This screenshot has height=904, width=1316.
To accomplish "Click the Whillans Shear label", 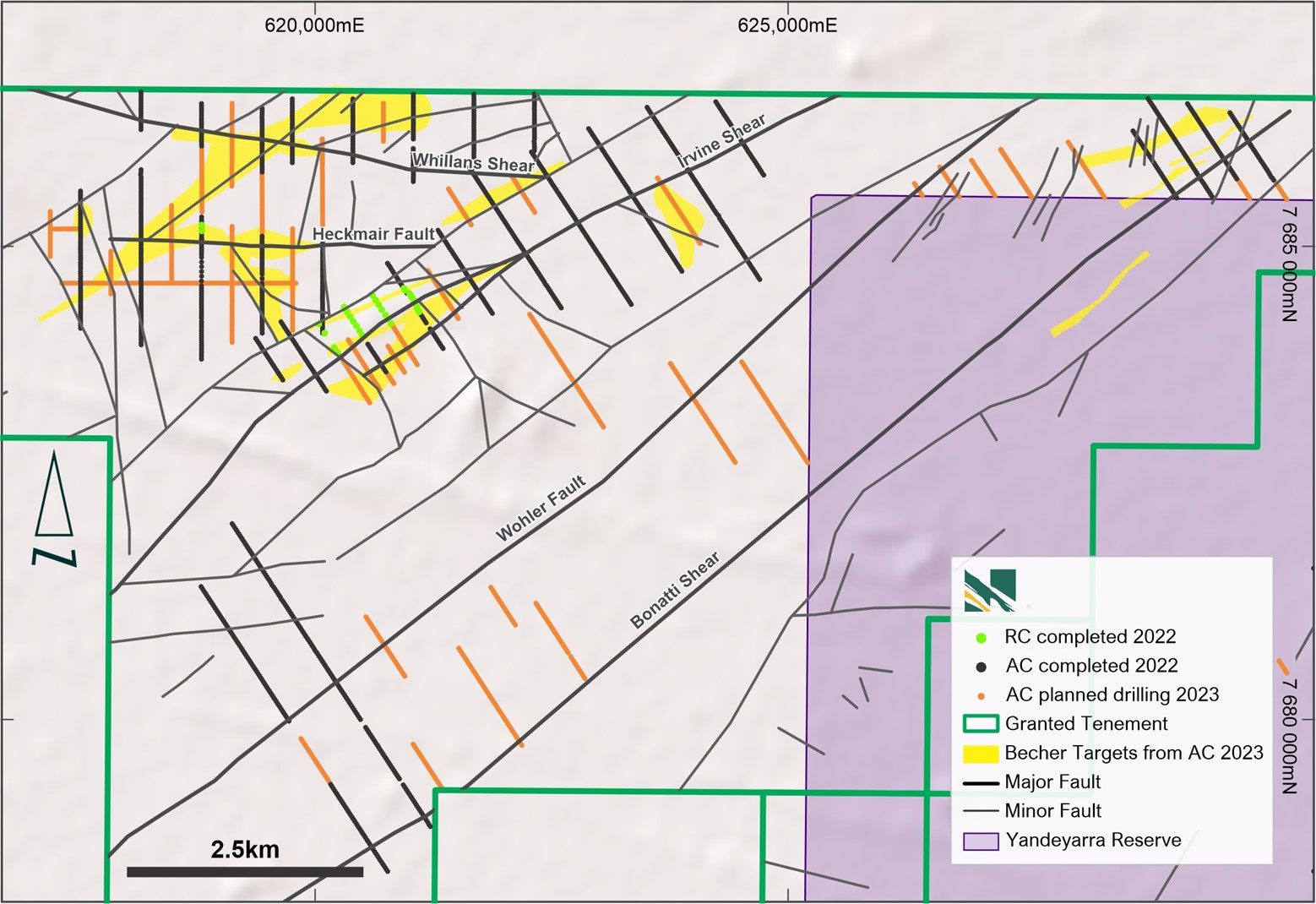I will click(x=473, y=162).
